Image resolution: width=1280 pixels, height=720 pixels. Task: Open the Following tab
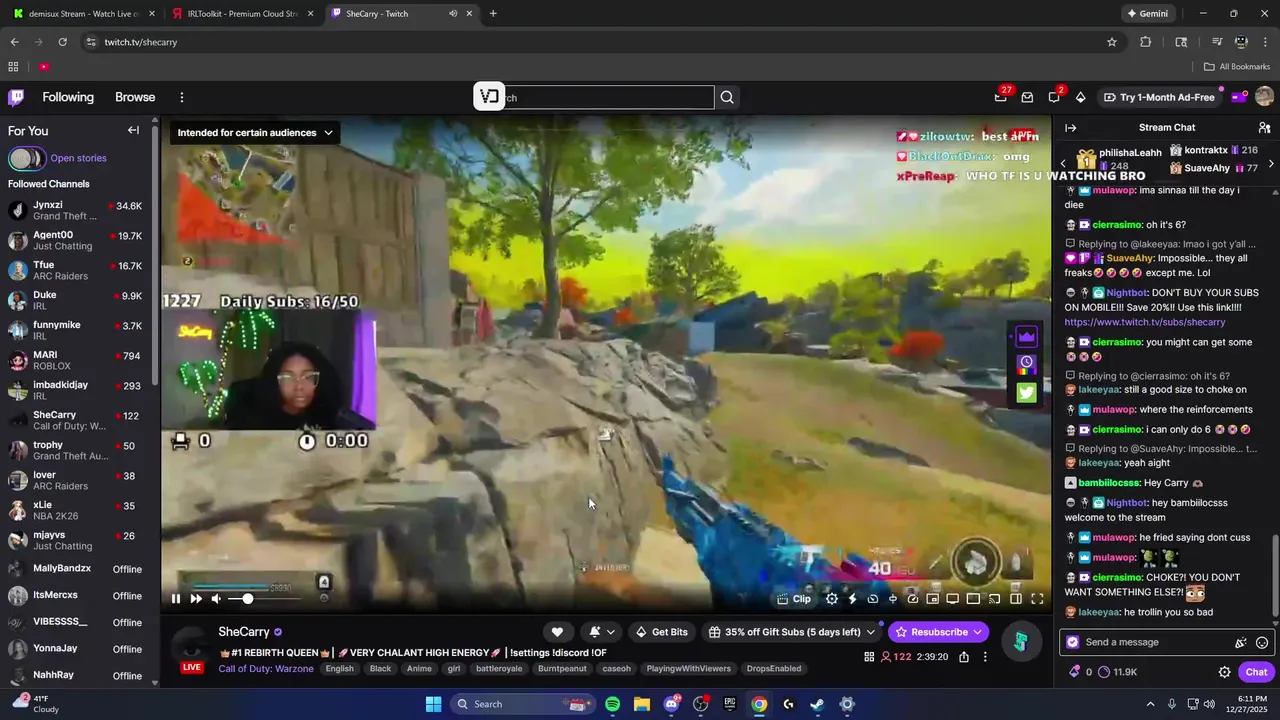pyautogui.click(x=68, y=97)
